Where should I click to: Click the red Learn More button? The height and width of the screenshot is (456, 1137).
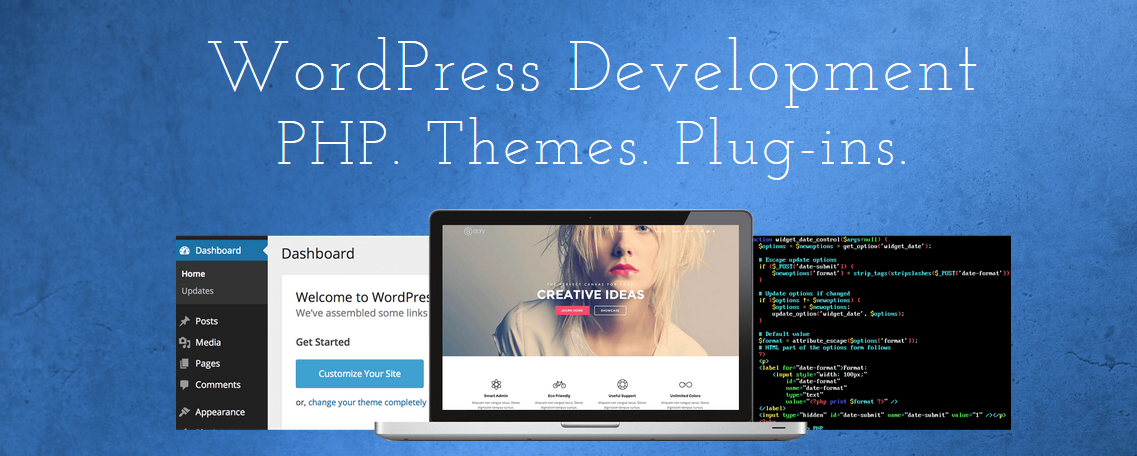click(572, 310)
